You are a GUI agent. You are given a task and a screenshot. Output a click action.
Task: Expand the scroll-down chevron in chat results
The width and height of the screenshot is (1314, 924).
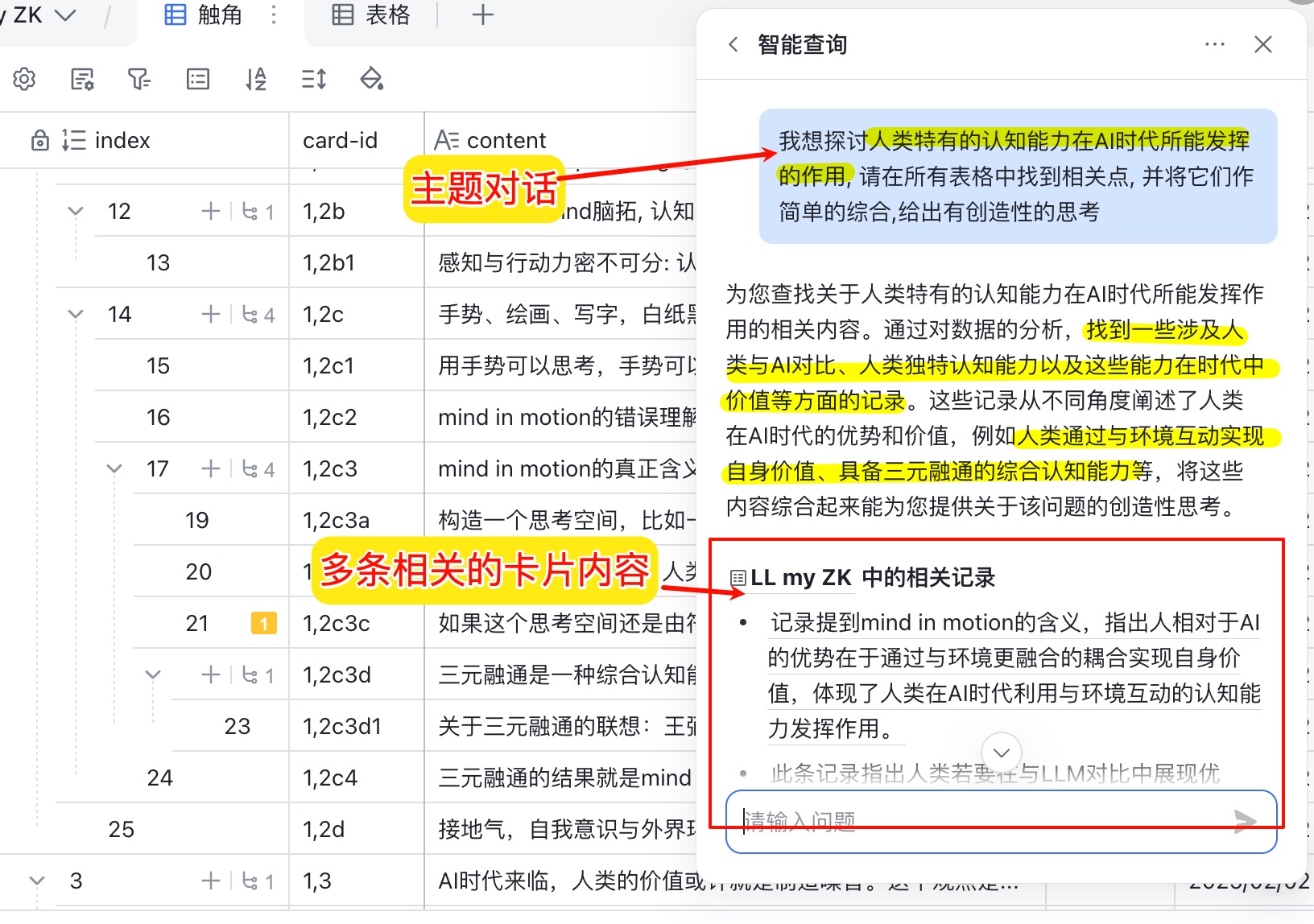click(1002, 753)
